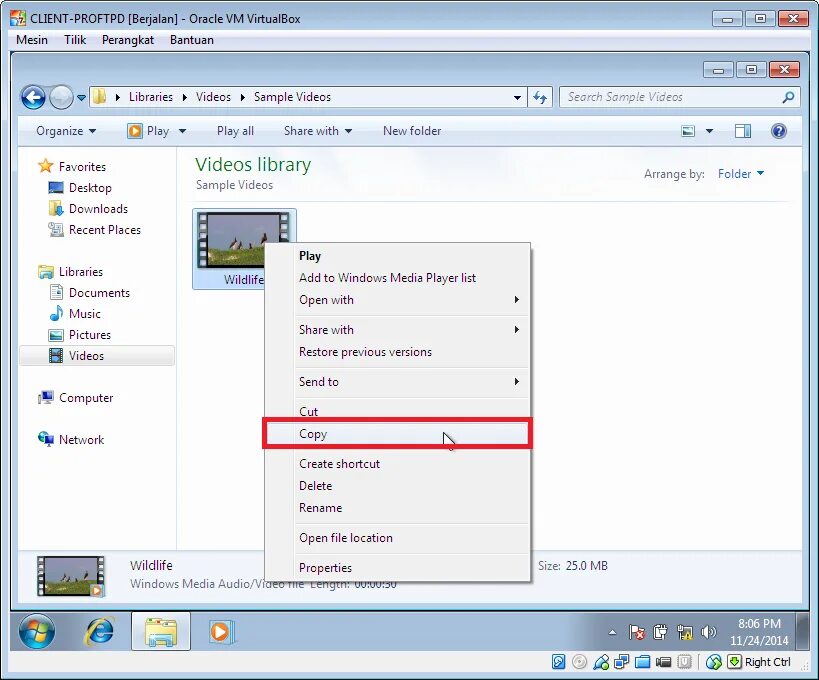This screenshot has height=680, width=819.
Task: Open Share with toolbar dropdown
Action: [x=318, y=131]
